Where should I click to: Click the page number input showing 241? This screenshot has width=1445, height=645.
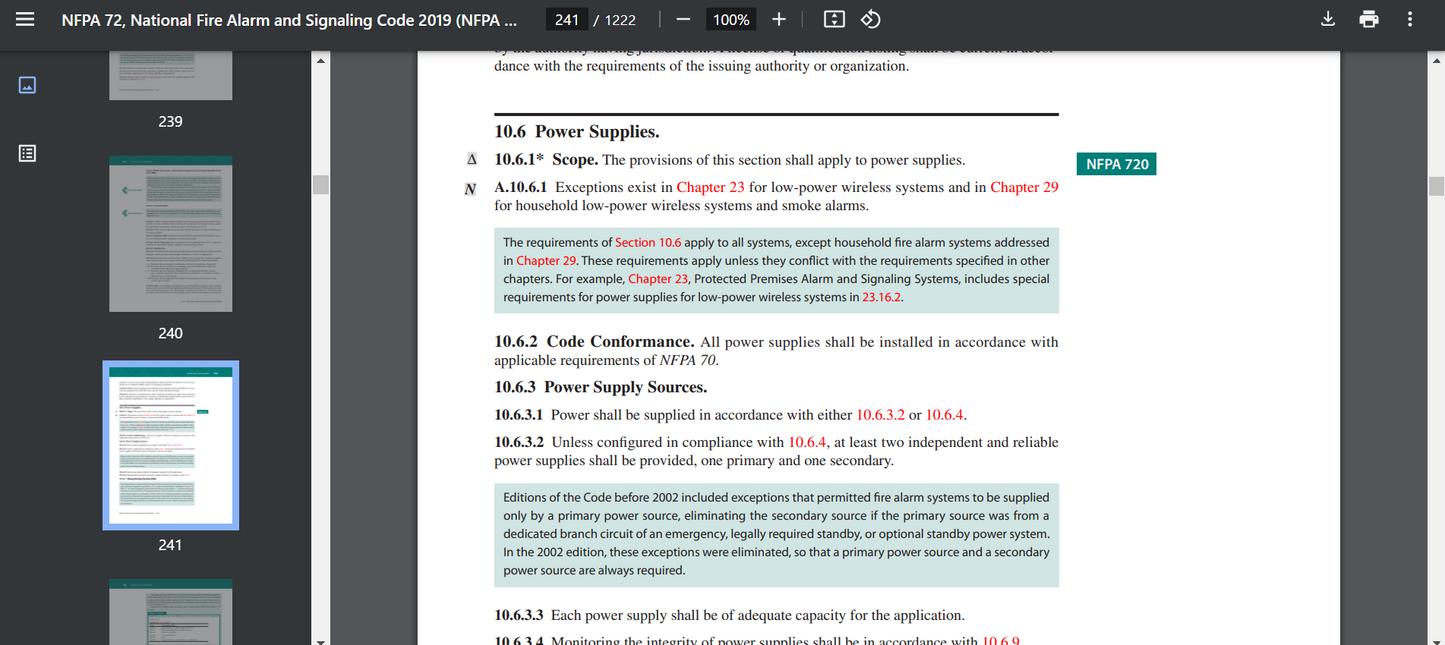coord(566,18)
